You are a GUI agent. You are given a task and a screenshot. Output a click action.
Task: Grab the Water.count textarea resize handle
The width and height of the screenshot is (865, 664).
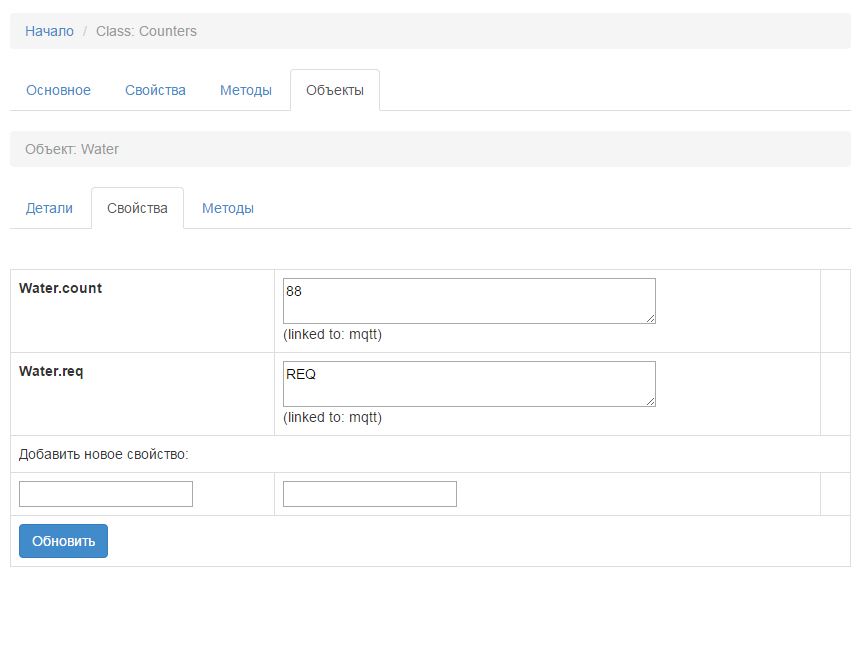(651, 319)
